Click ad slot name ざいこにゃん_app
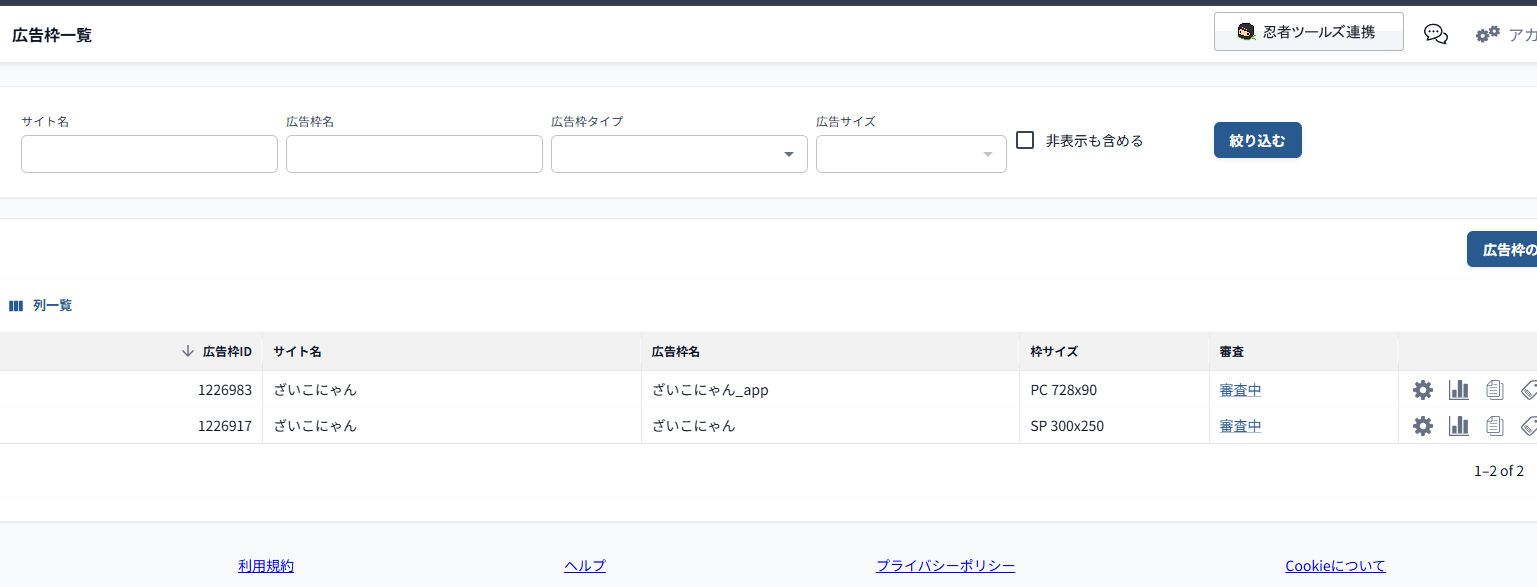Screen dimensions: 1537x587 pyautogui.click(x=710, y=390)
